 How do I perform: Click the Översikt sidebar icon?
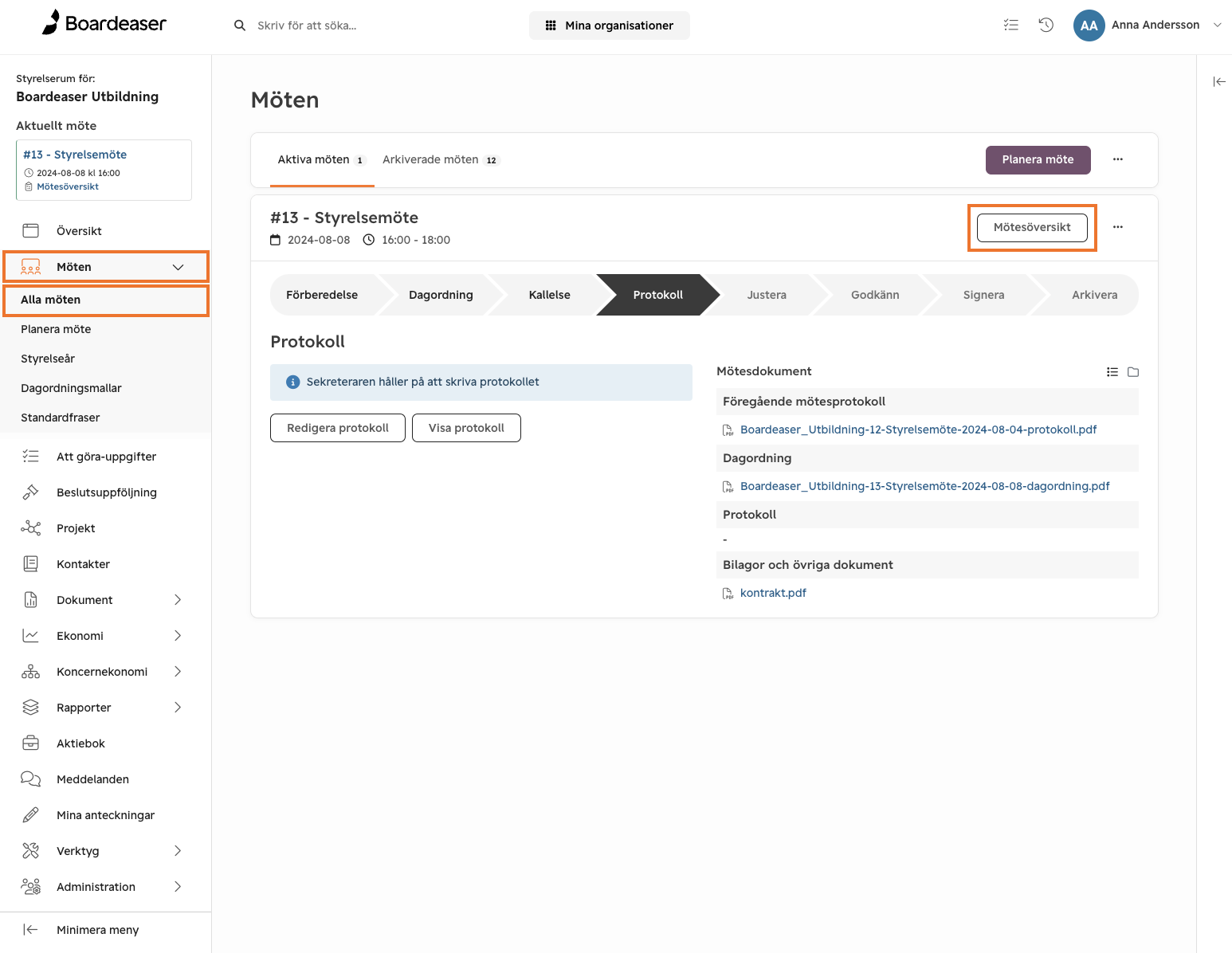click(31, 231)
